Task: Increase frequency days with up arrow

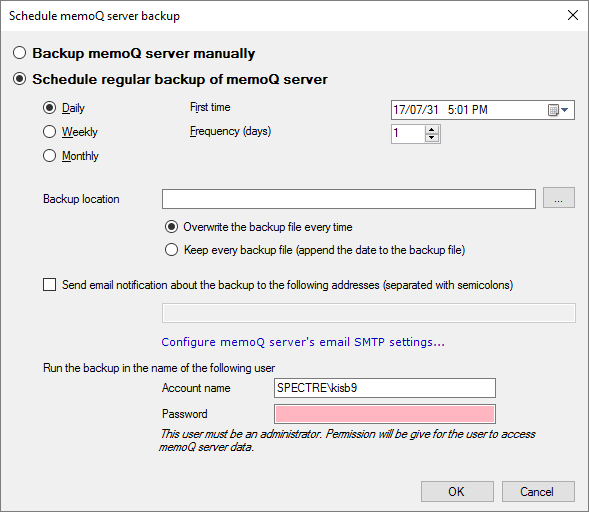Action: click(x=432, y=130)
